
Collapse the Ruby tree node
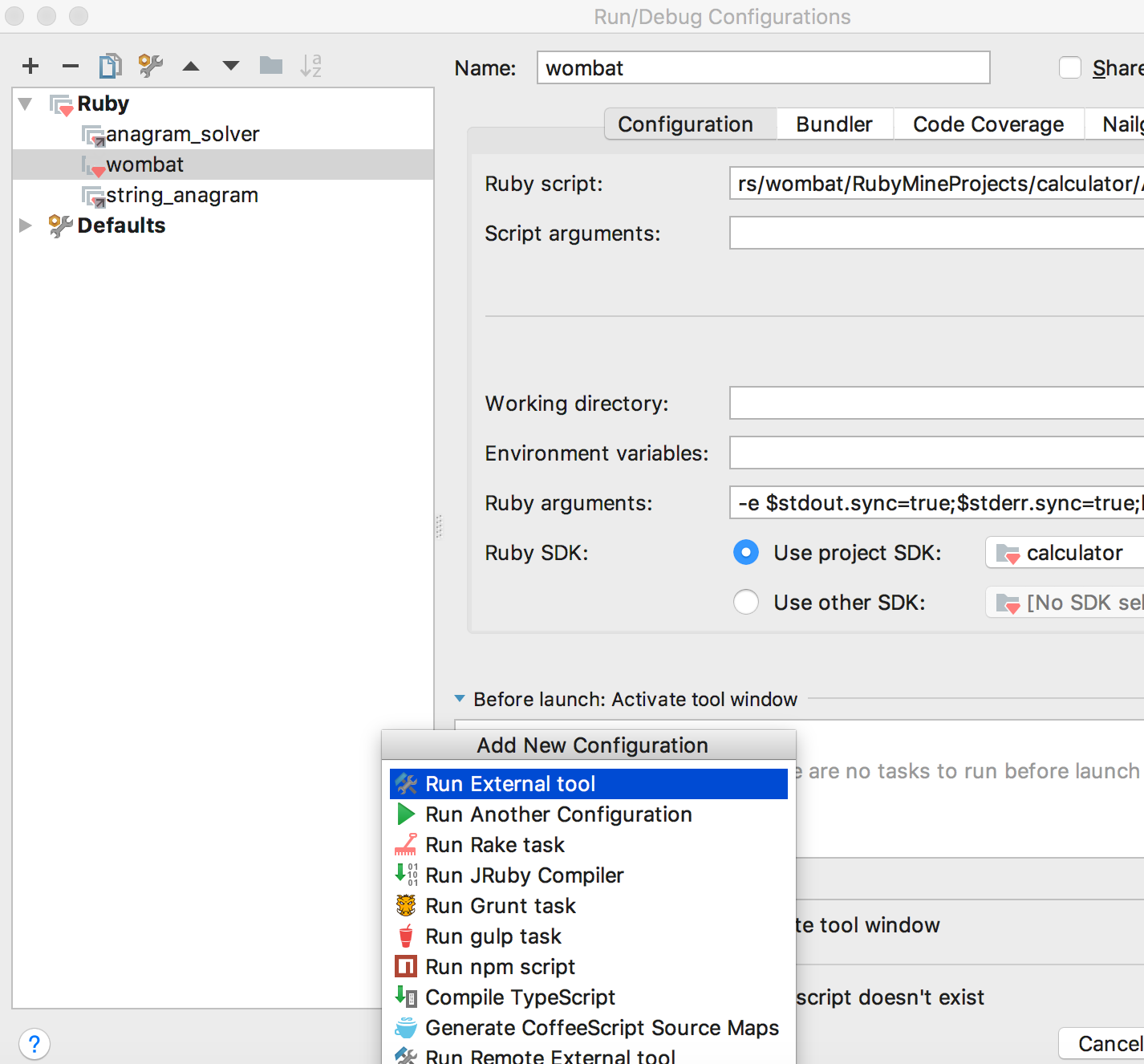click(26, 104)
